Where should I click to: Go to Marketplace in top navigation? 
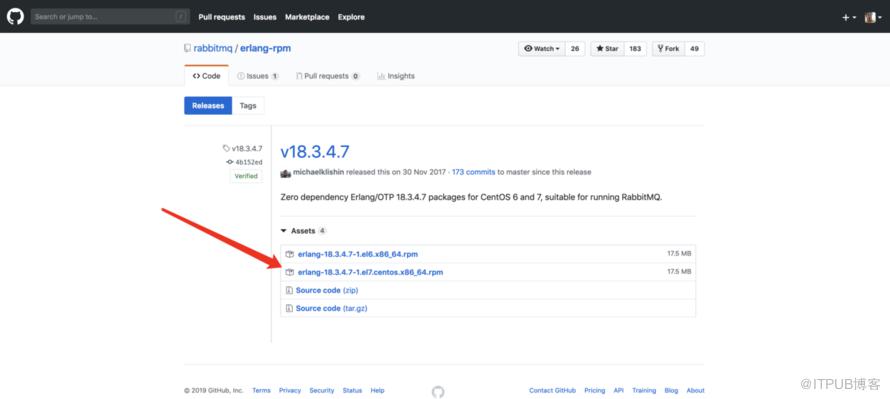tap(307, 17)
